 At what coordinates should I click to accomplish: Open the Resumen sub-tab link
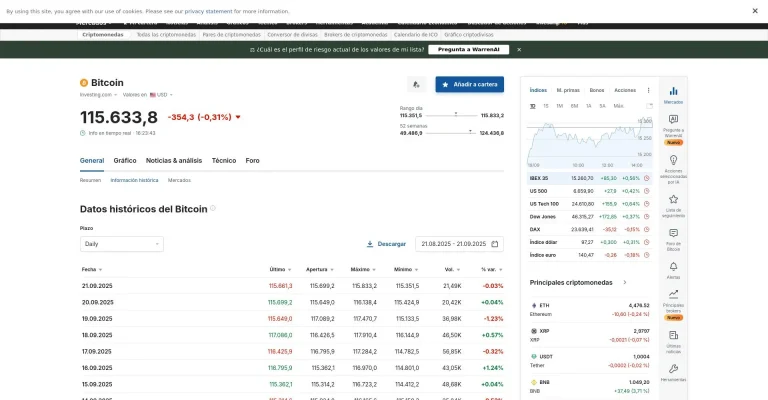click(x=90, y=180)
